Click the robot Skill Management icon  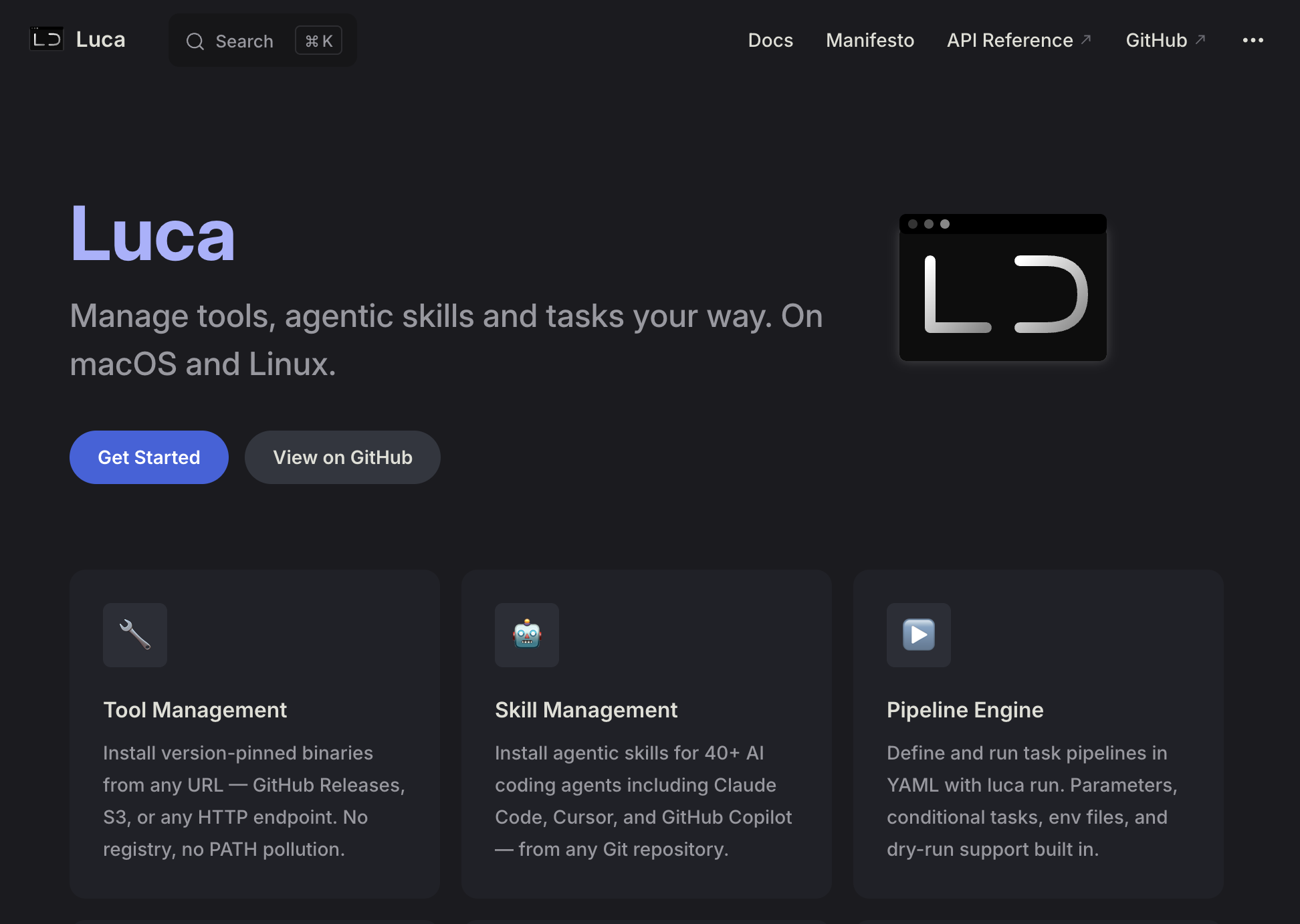pyautogui.click(x=527, y=634)
